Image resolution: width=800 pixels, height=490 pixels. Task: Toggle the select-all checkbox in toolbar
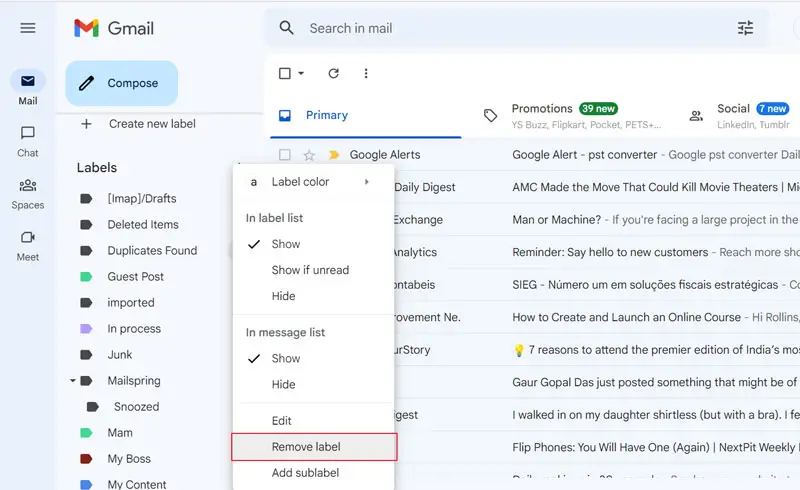[285, 73]
